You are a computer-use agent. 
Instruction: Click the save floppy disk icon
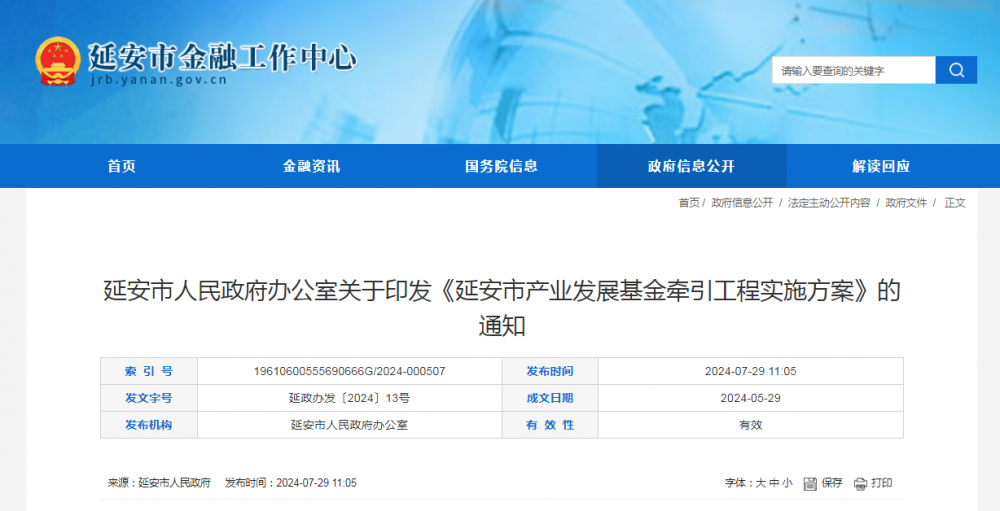click(x=811, y=483)
